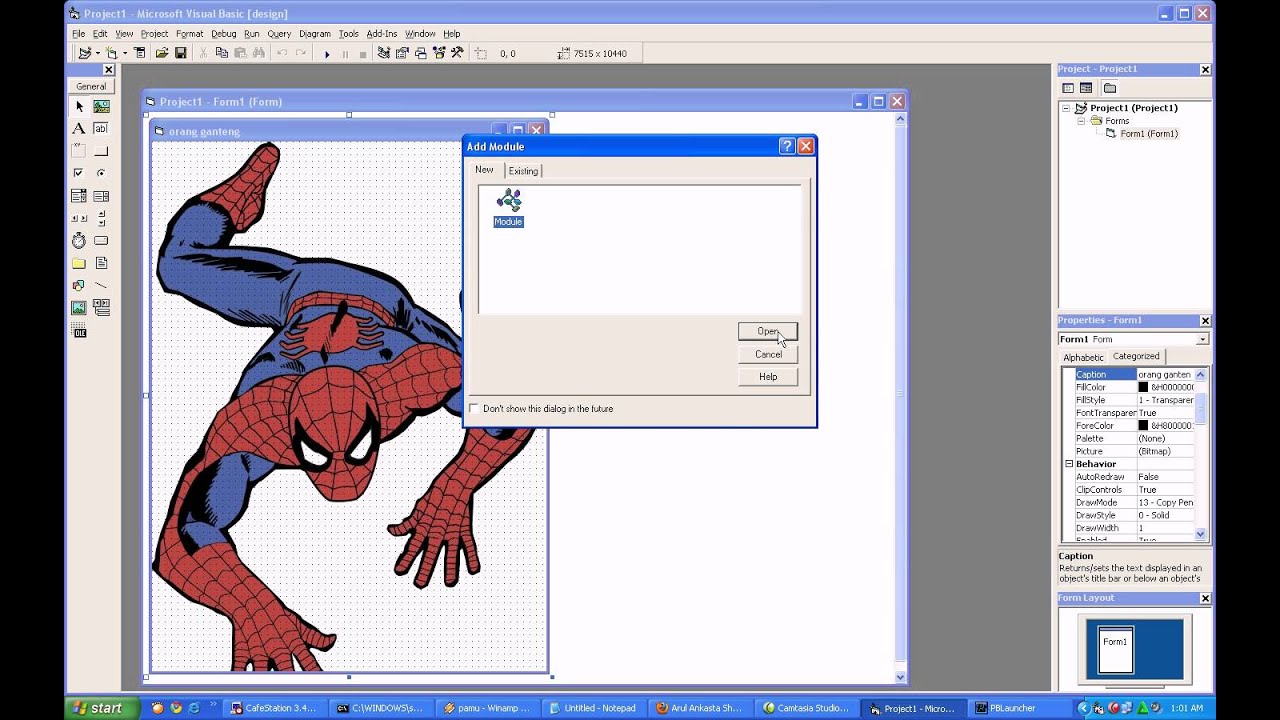
Task: Collapse the Behavior category in Properties
Action: click(1069, 464)
